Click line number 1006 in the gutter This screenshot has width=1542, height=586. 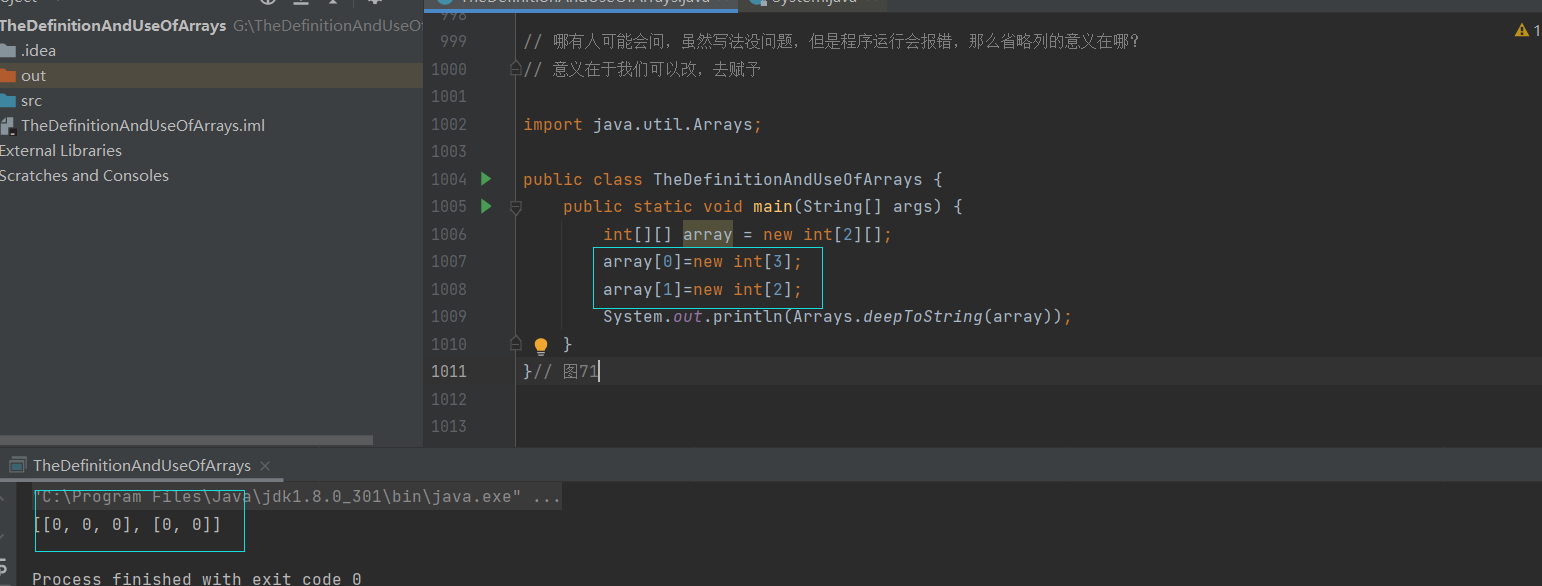click(449, 234)
